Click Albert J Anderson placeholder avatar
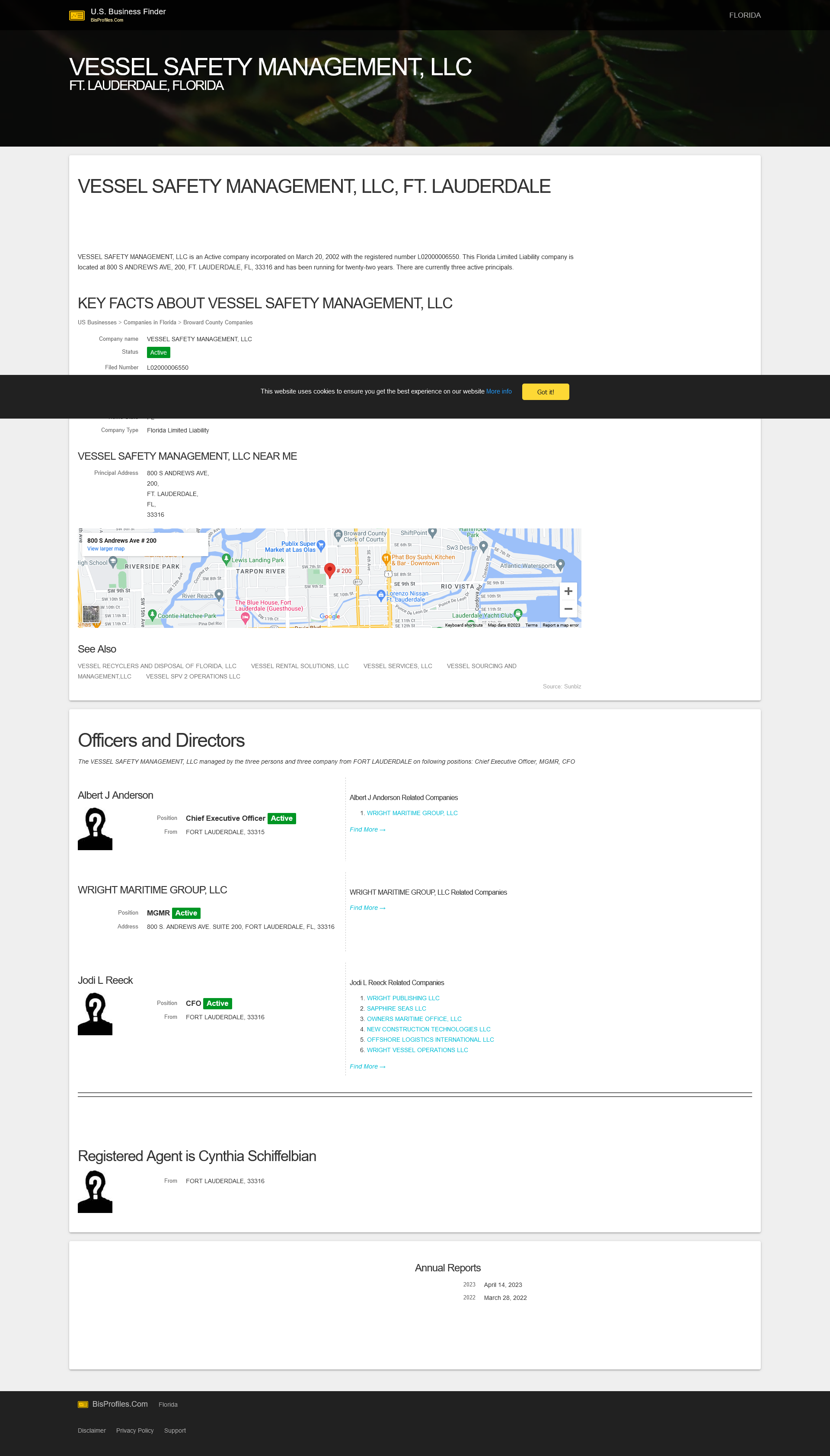 95,830
